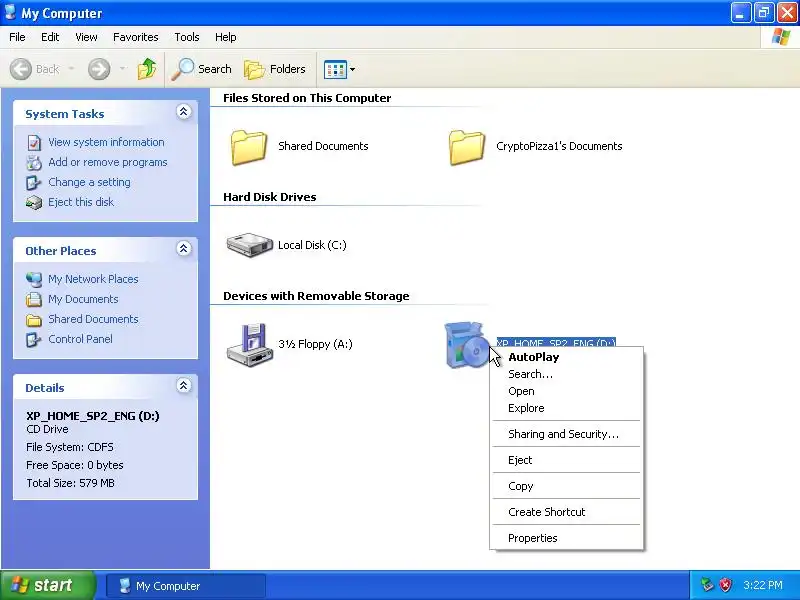Click the My Network Places icon

pos(34,280)
